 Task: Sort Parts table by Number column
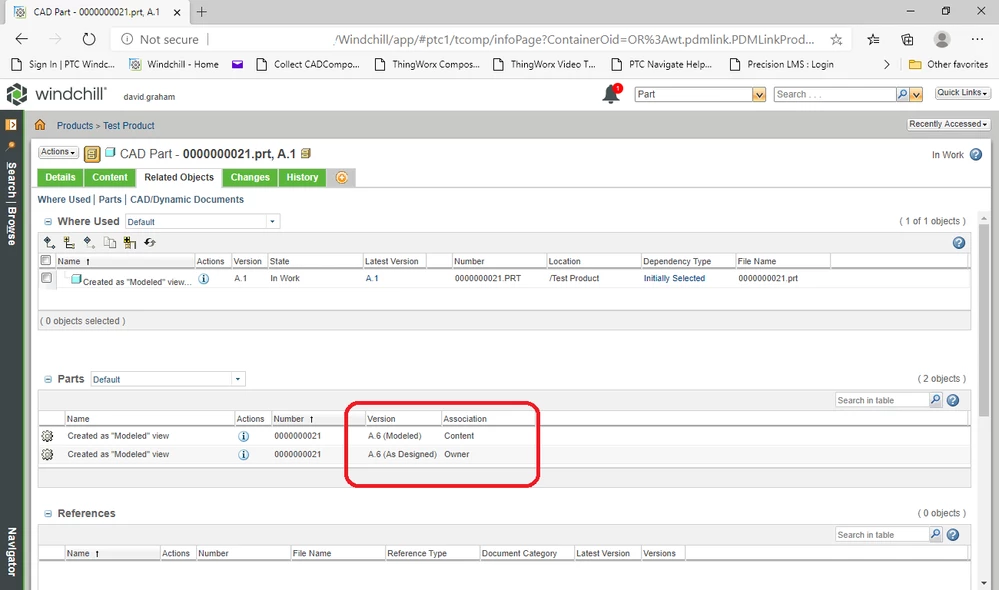289,419
